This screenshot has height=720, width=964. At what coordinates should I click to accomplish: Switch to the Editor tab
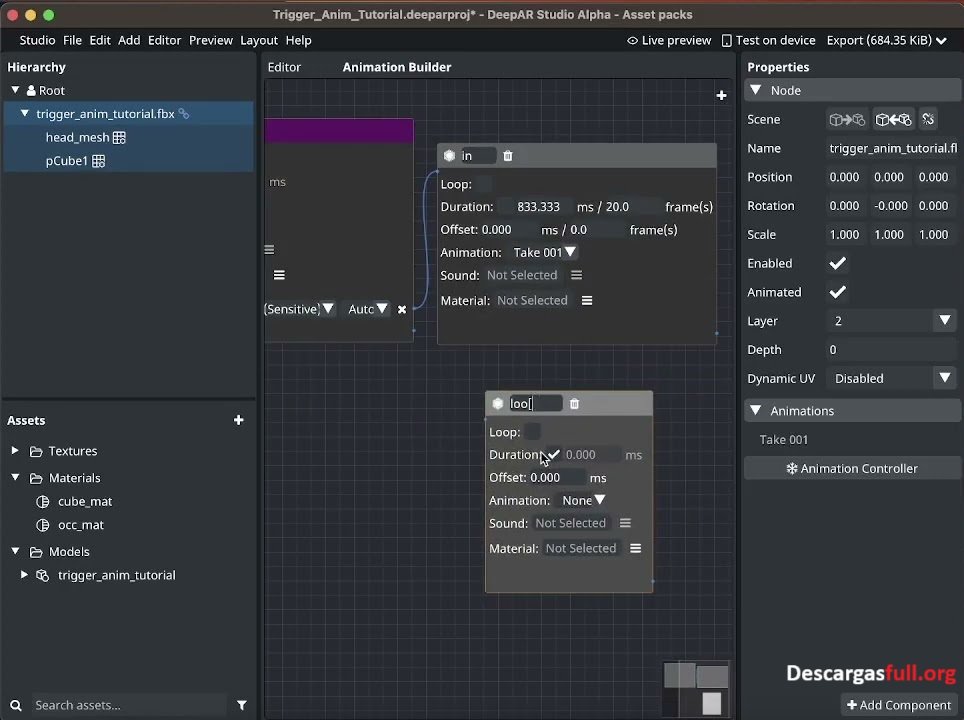(x=284, y=67)
